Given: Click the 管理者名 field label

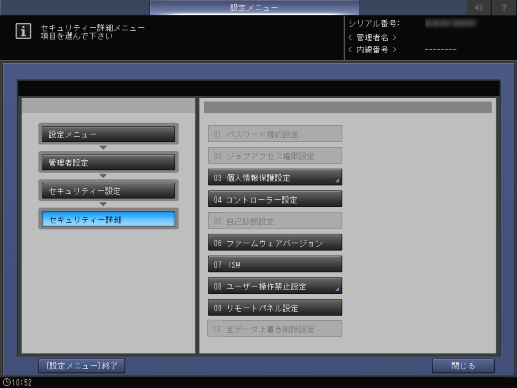Looking at the screenshot, I should [372, 37].
